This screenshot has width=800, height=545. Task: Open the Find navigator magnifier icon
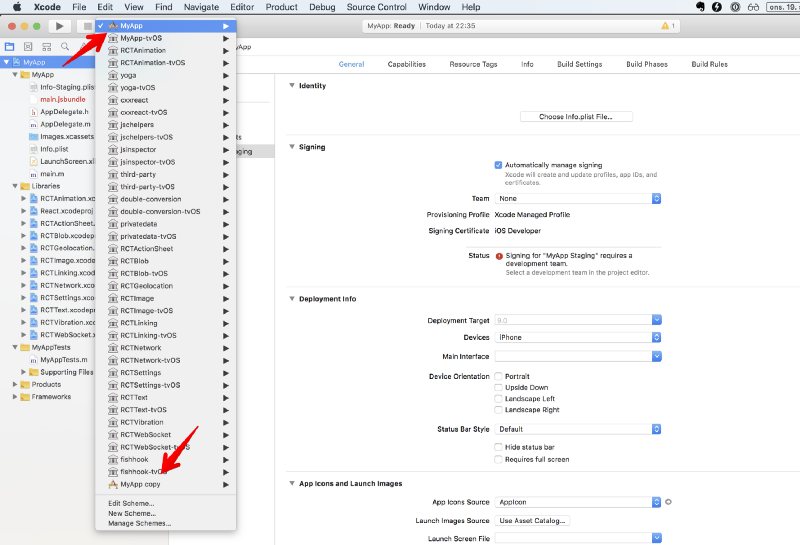[x=65, y=46]
